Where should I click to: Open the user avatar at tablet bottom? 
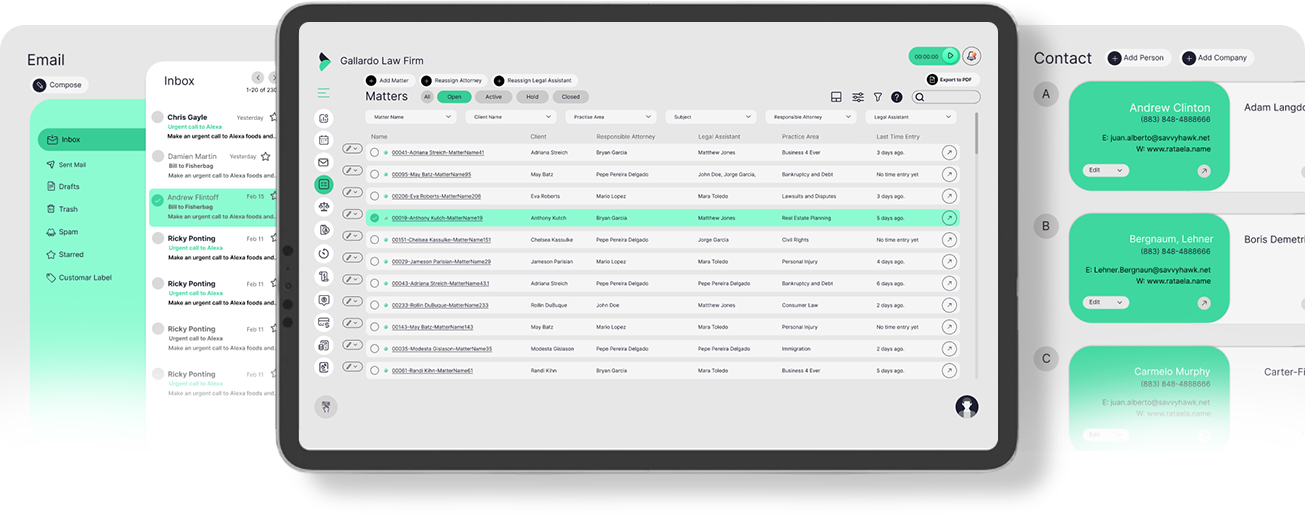pyautogui.click(x=967, y=406)
